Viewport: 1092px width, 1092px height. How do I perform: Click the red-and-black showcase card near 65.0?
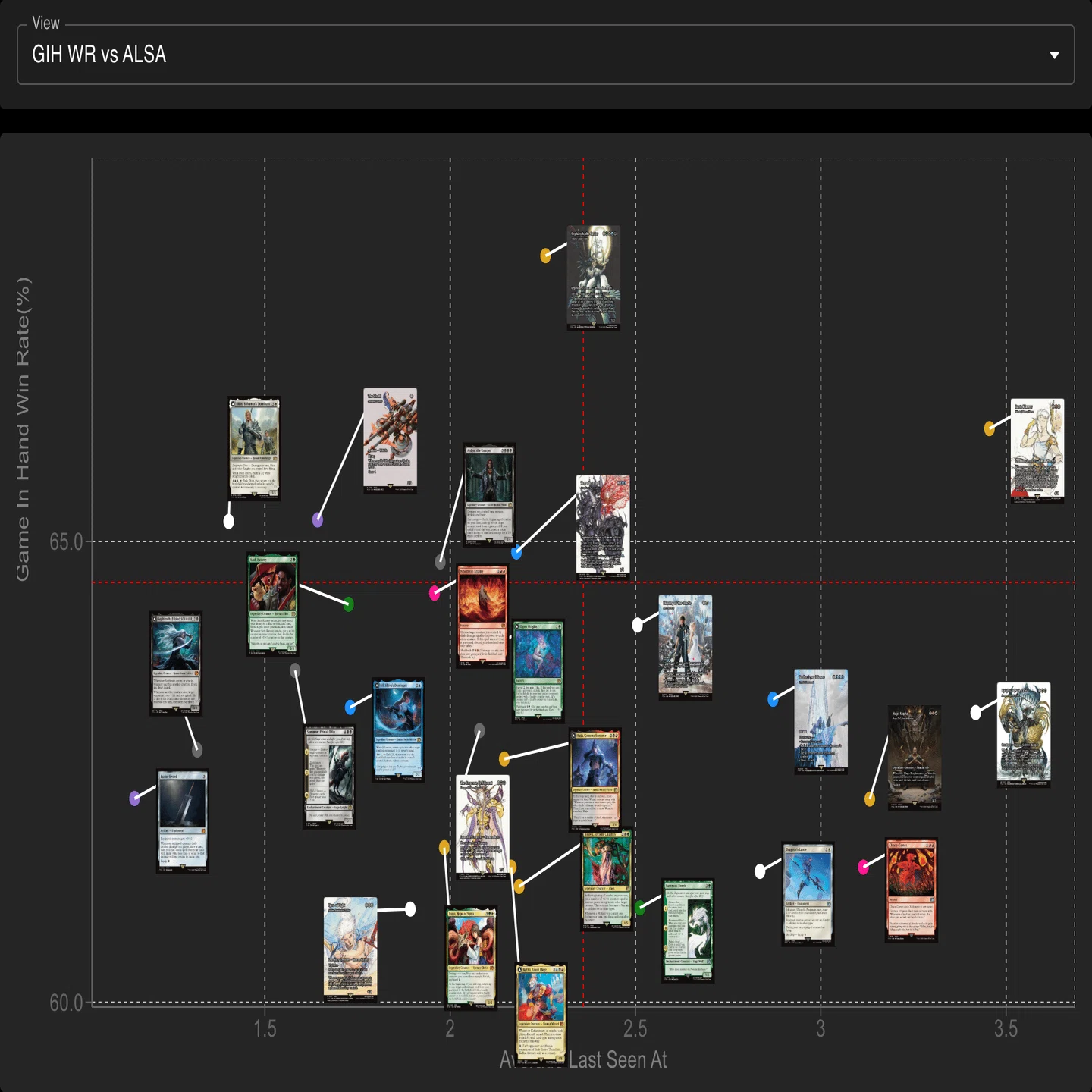tap(603, 527)
